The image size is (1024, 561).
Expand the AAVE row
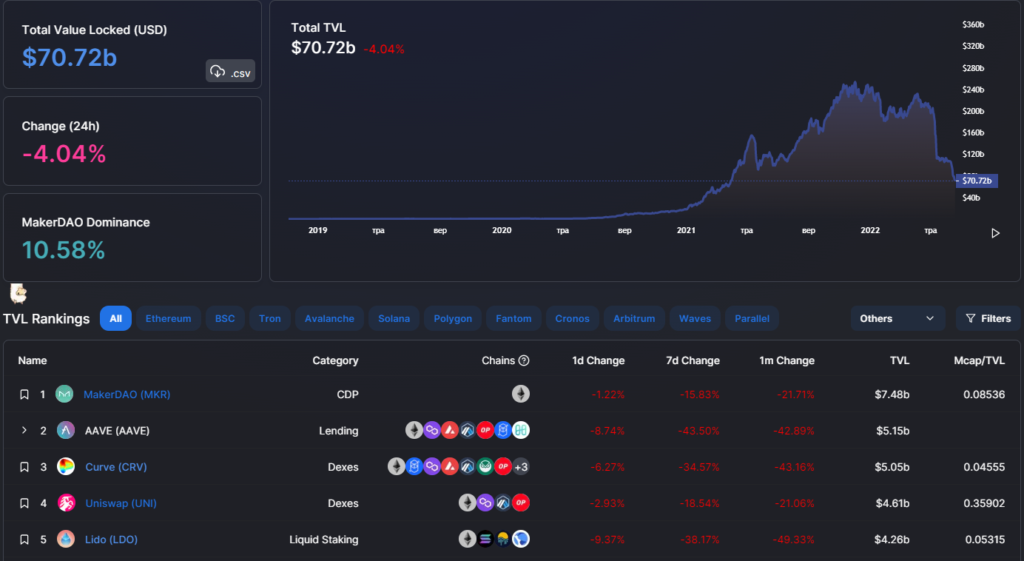[24, 431]
